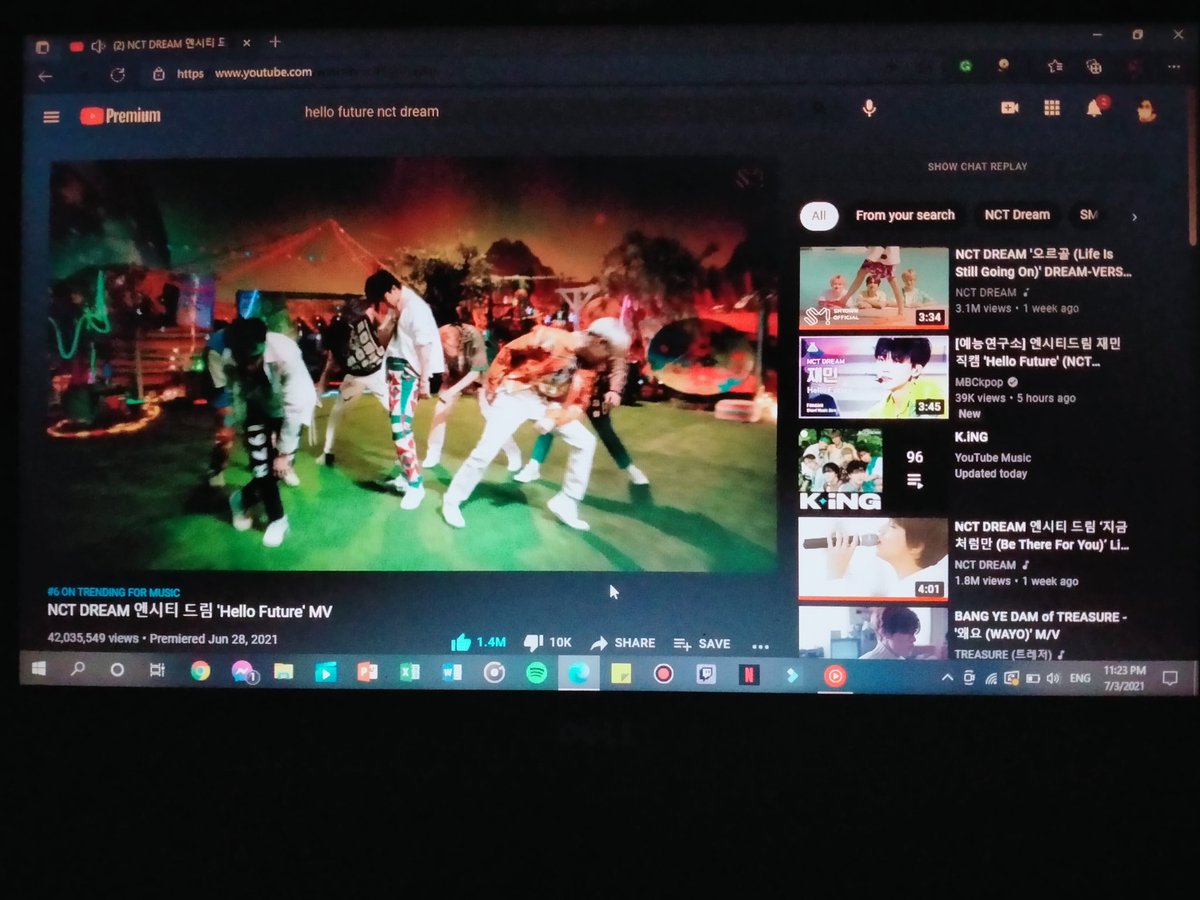This screenshot has width=1200, height=900.
Task: Open Windows search from the taskbar
Action: pyautogui.click(x=78, y=671)
